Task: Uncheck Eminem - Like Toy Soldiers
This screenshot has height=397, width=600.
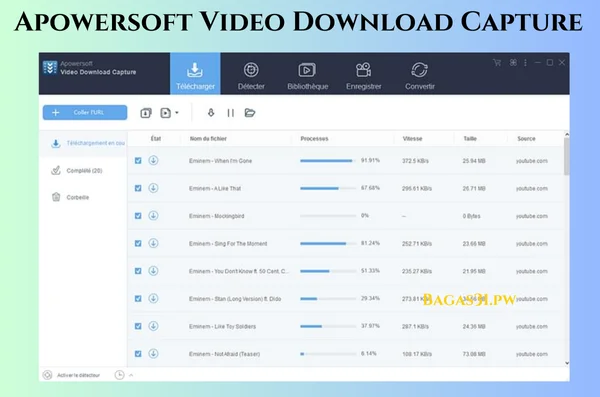Action: coord(138,326)
